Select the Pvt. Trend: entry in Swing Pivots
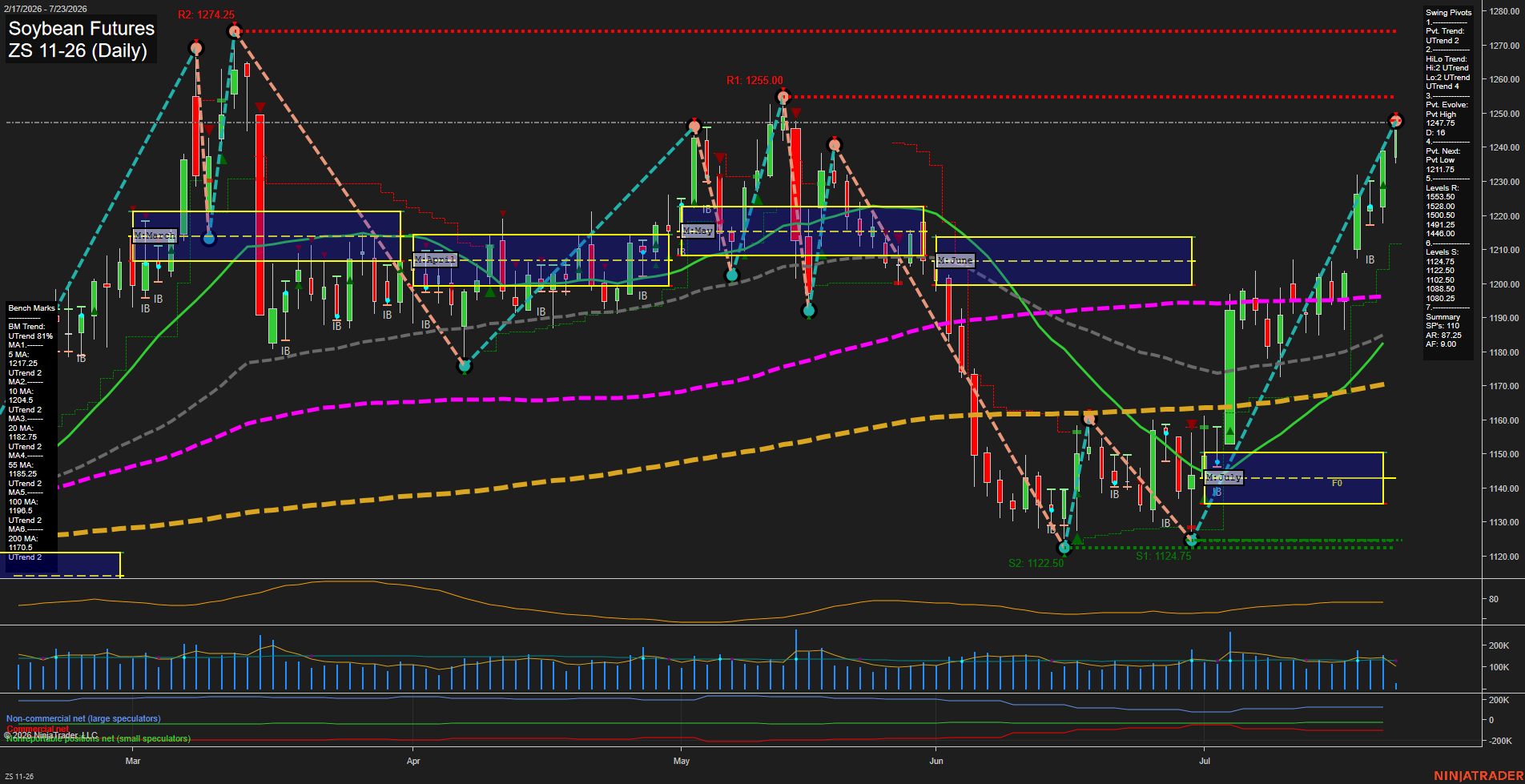Screen dimensions: 1525x784 tap(1445, 31)
